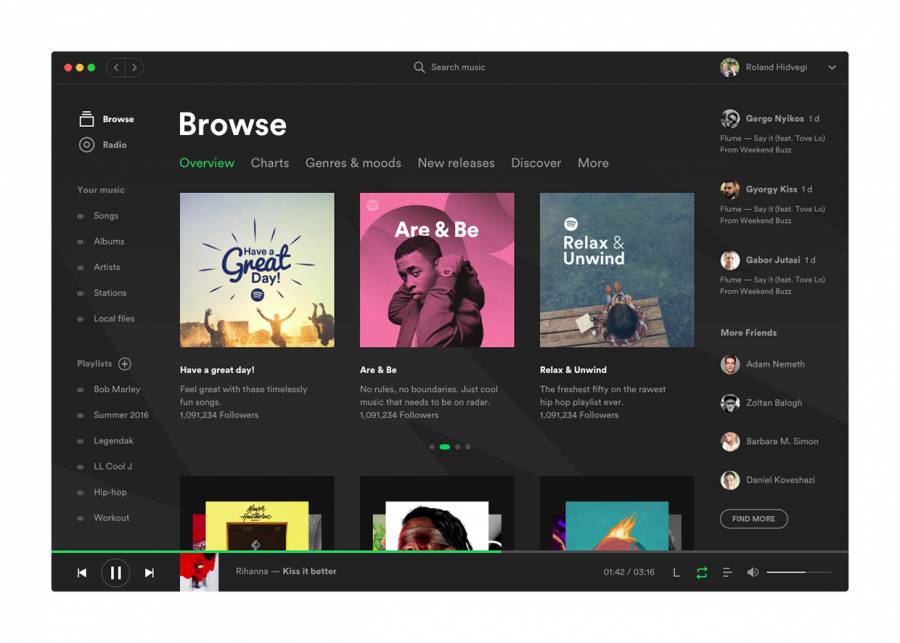900x643 pixels.
Task: Add a new playlist with plus icon
Action: click(125, 364)
